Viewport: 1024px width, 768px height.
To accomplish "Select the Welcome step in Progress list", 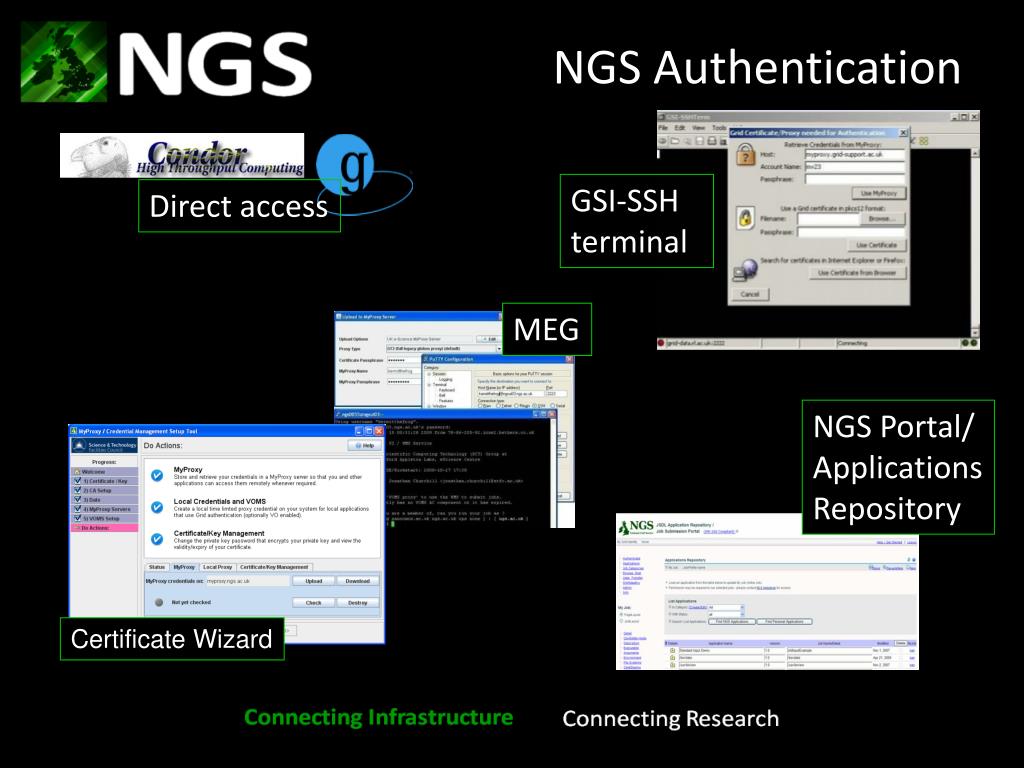I will coord(104,472).
